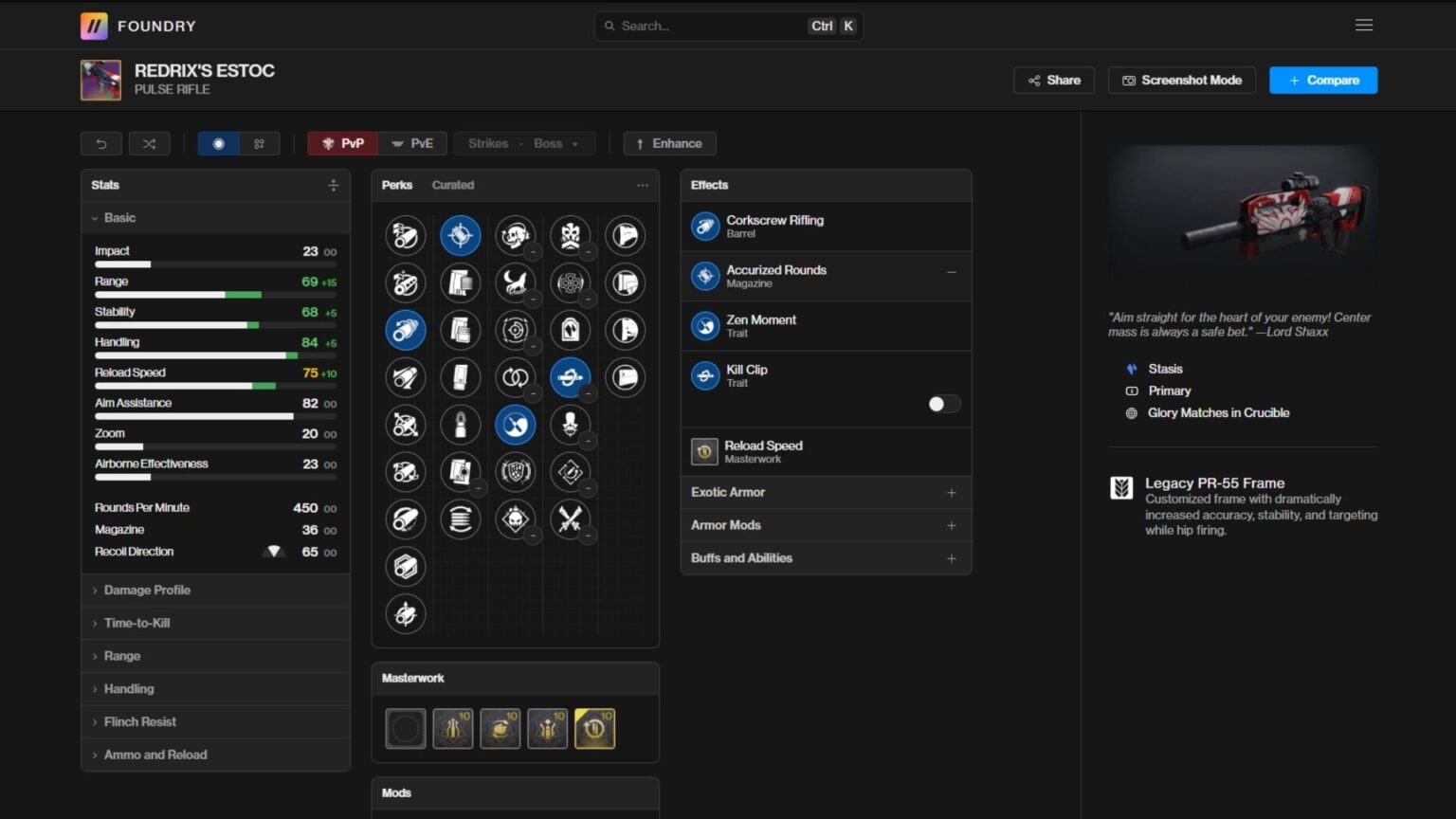Open the Strikes Boss dropdown

[x=524, y=144]
